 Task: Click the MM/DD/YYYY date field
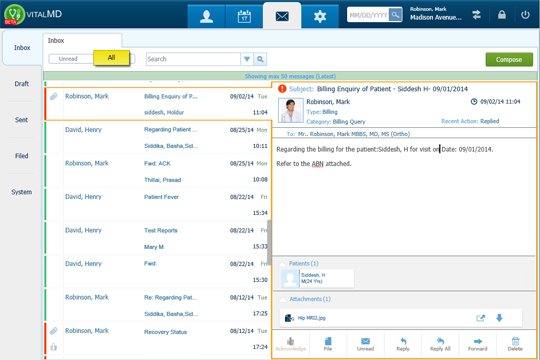368,15
